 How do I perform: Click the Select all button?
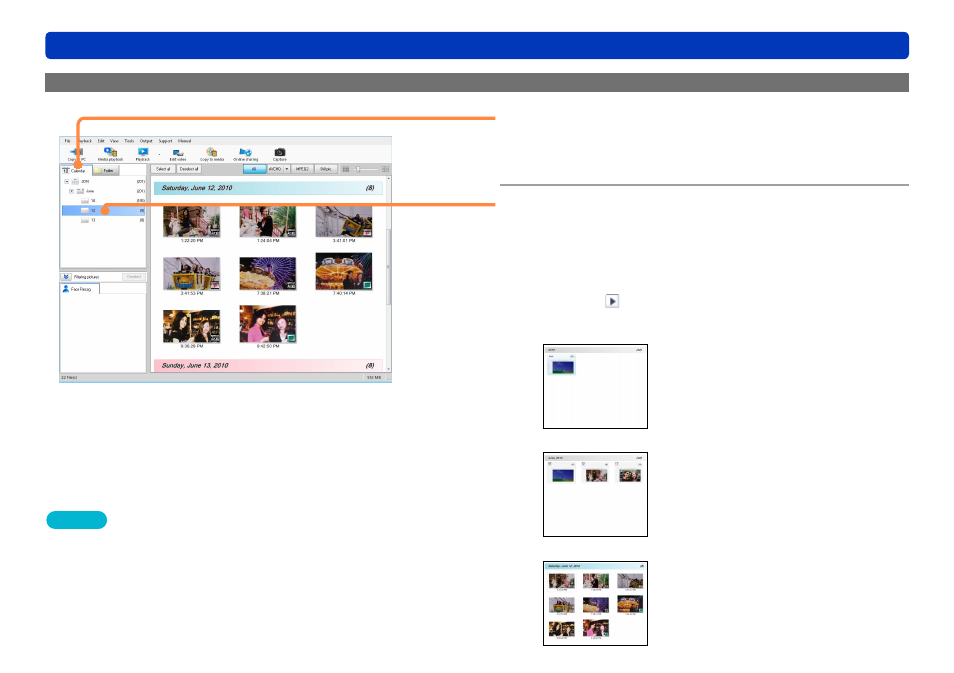click(x=163, y=169)
